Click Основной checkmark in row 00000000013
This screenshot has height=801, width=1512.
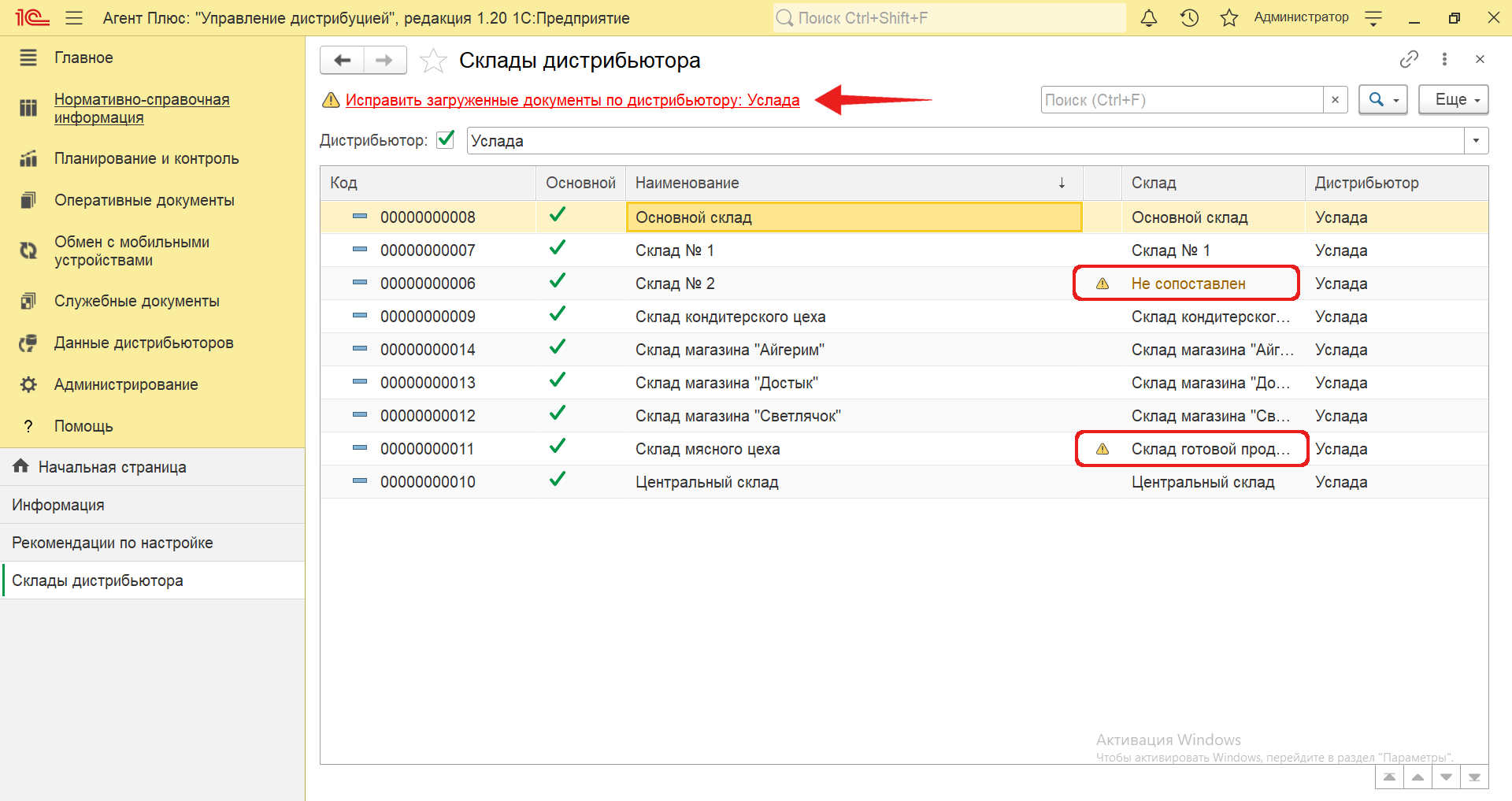pos(558,380)
